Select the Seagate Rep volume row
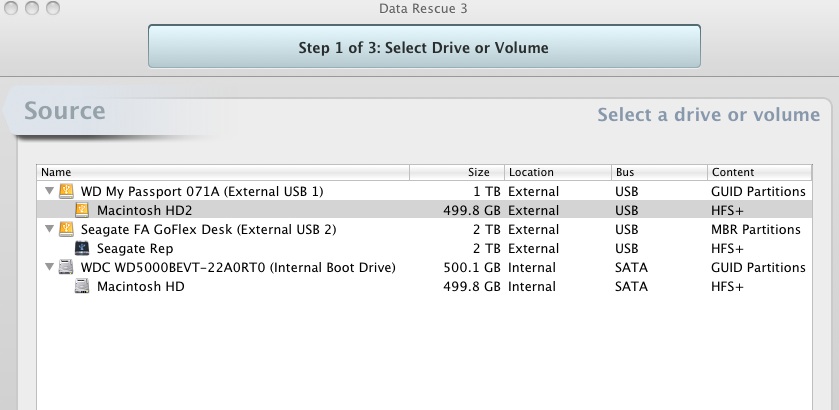This screenshot has height=410, width=839. click(x=424, y=248)
